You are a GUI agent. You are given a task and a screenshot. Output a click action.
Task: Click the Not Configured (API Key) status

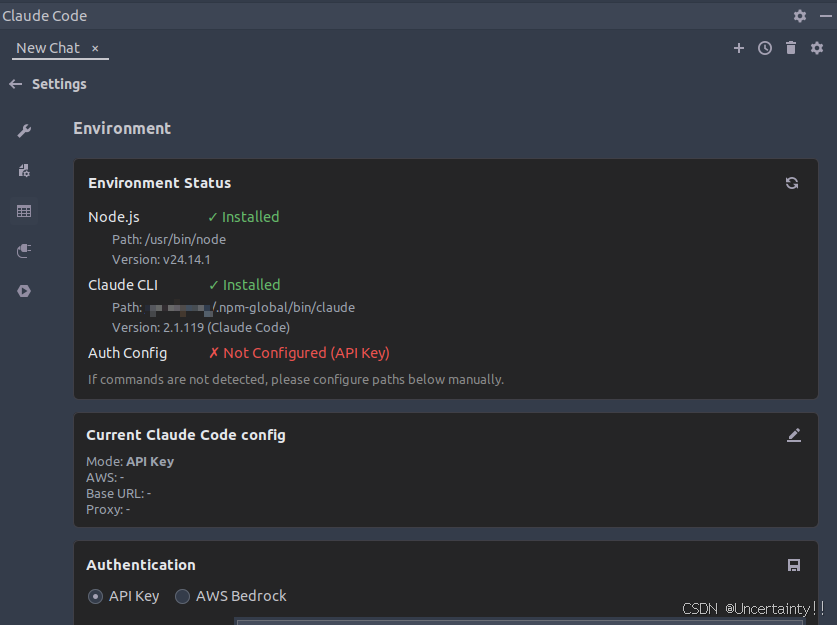coord(299,353)
